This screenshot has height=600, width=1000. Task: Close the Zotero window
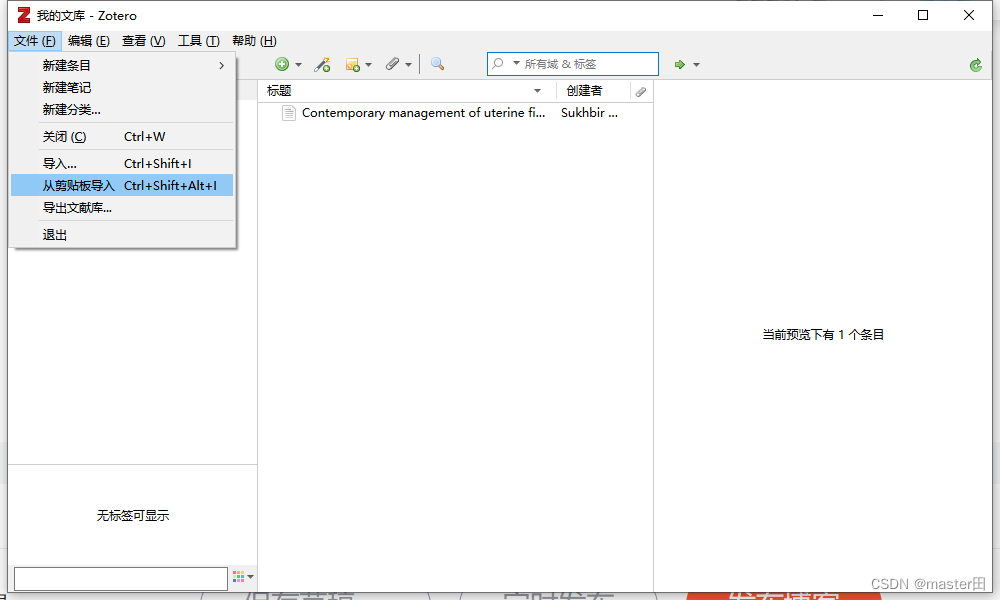969,15
